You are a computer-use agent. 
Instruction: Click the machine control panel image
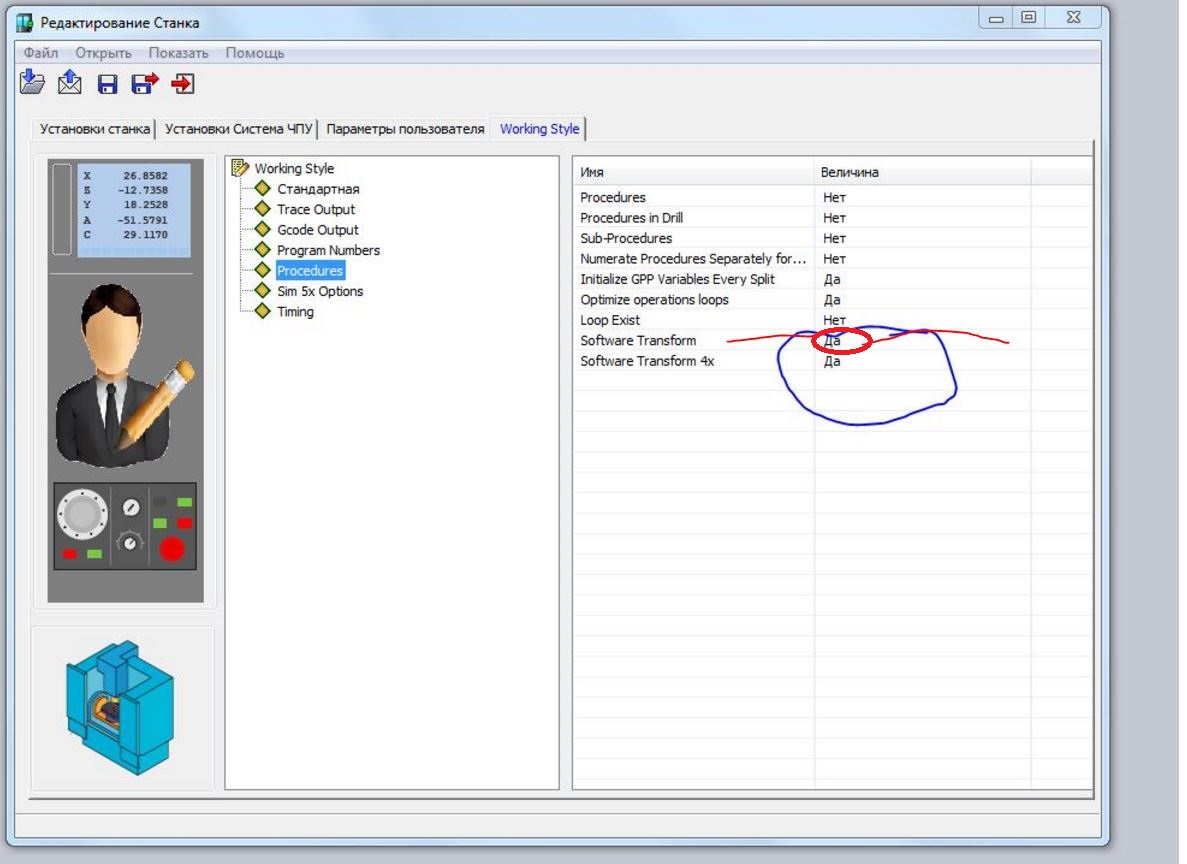pyautogui.click(x=125, y=526)
